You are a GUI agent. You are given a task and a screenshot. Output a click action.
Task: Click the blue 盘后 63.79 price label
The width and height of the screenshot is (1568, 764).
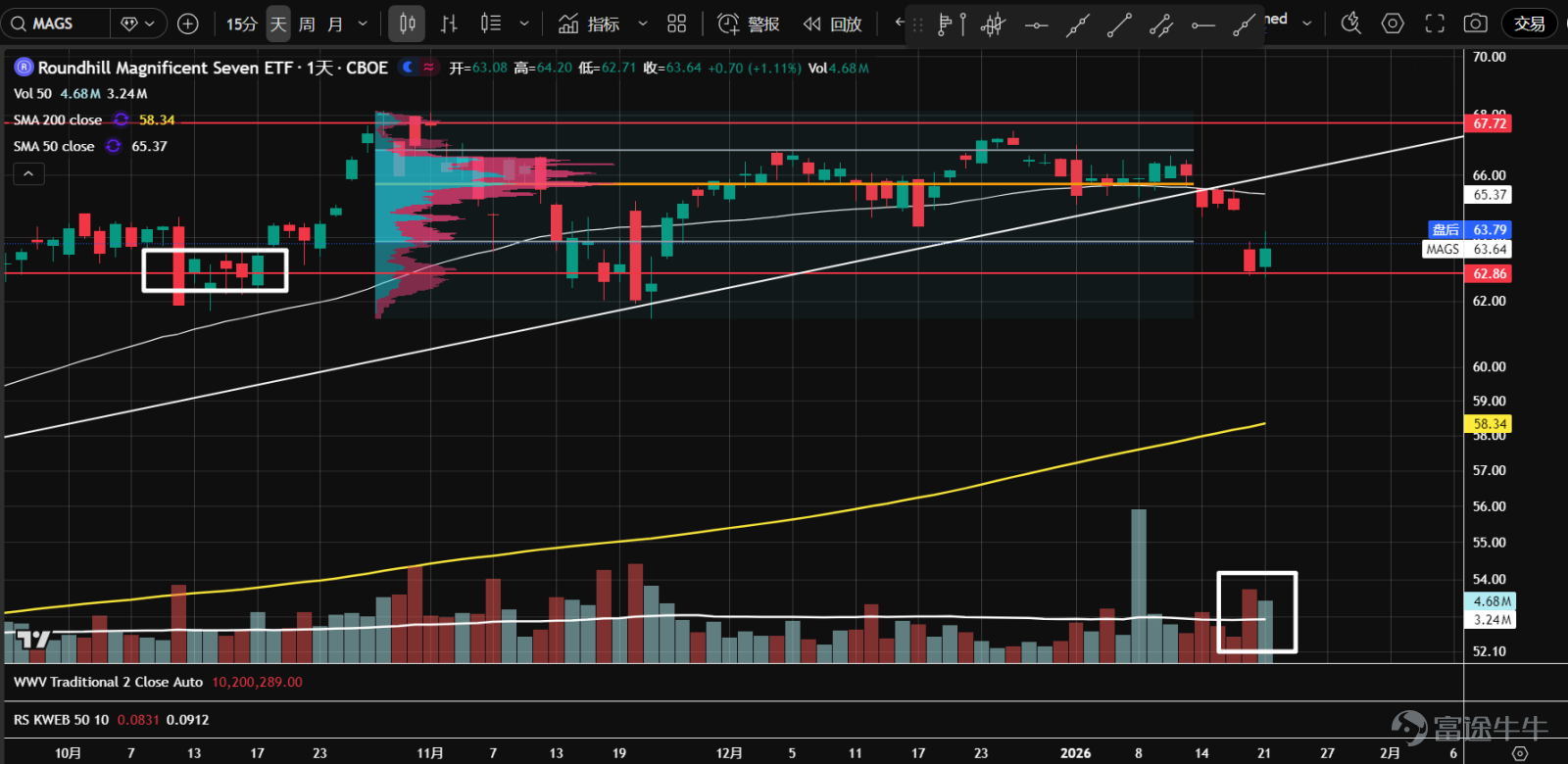coord(1470,230)
